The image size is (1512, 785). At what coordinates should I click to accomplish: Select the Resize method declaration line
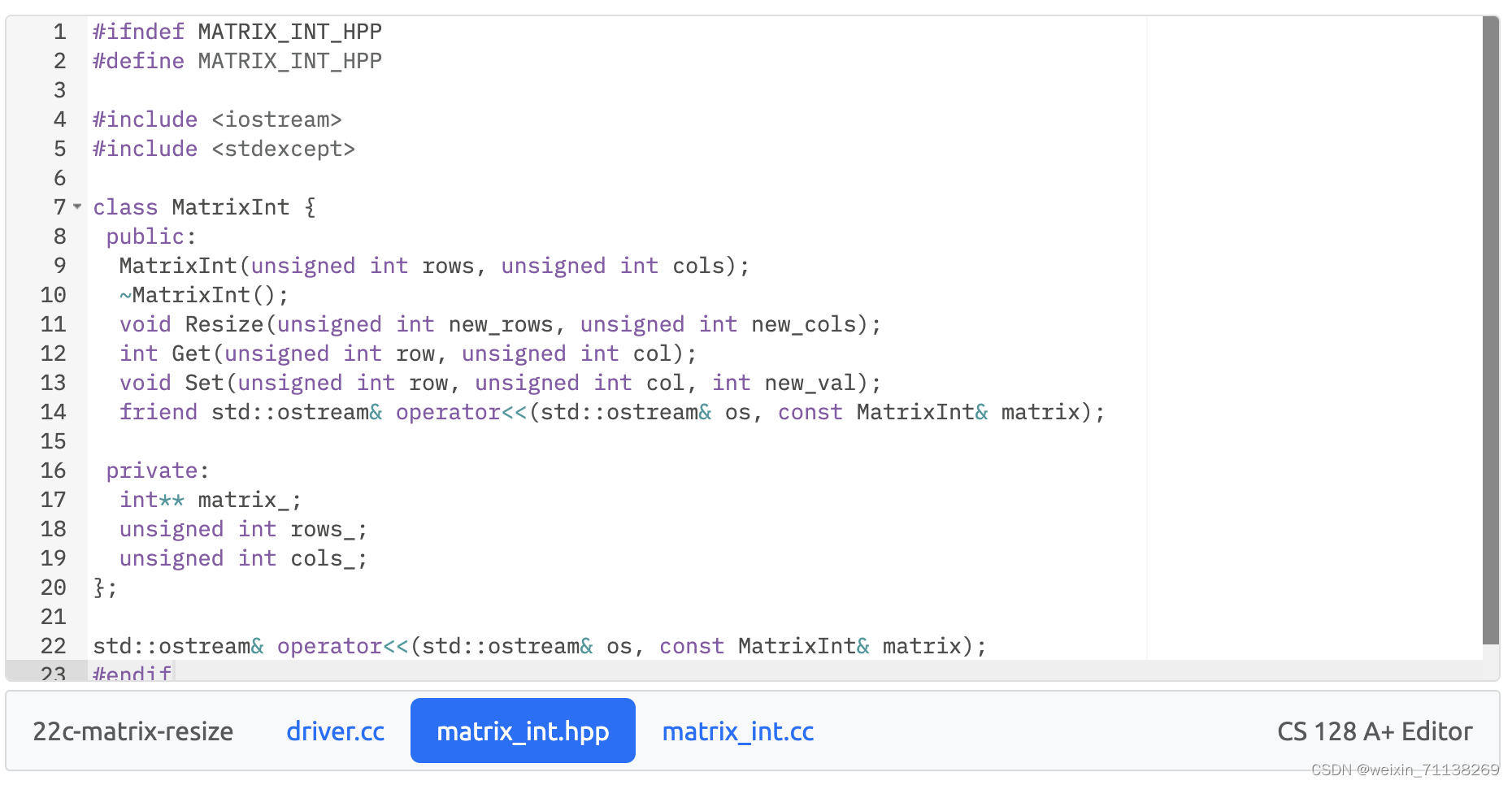coord(500,324)
